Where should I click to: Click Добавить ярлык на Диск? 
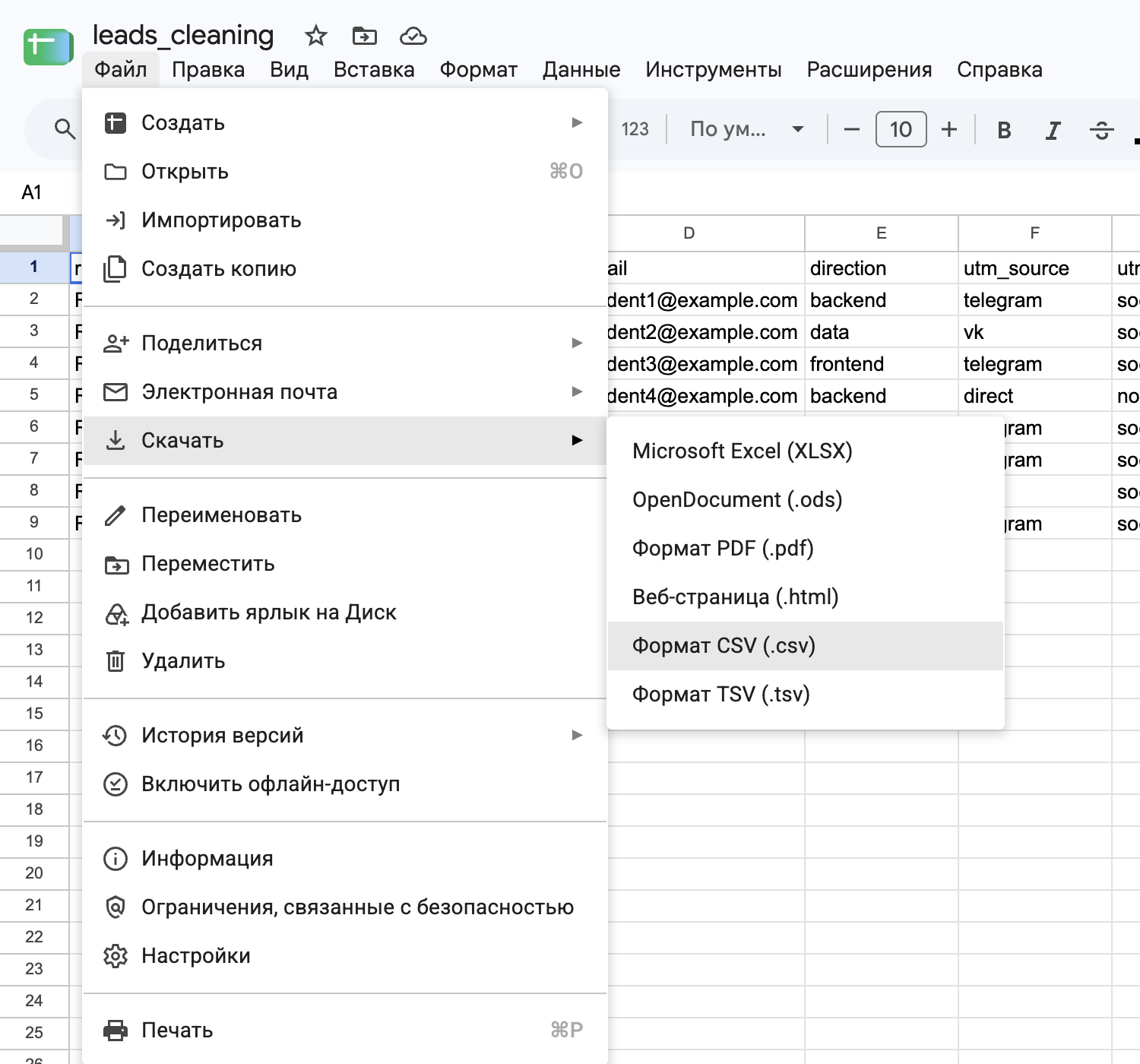coord(344,613)
